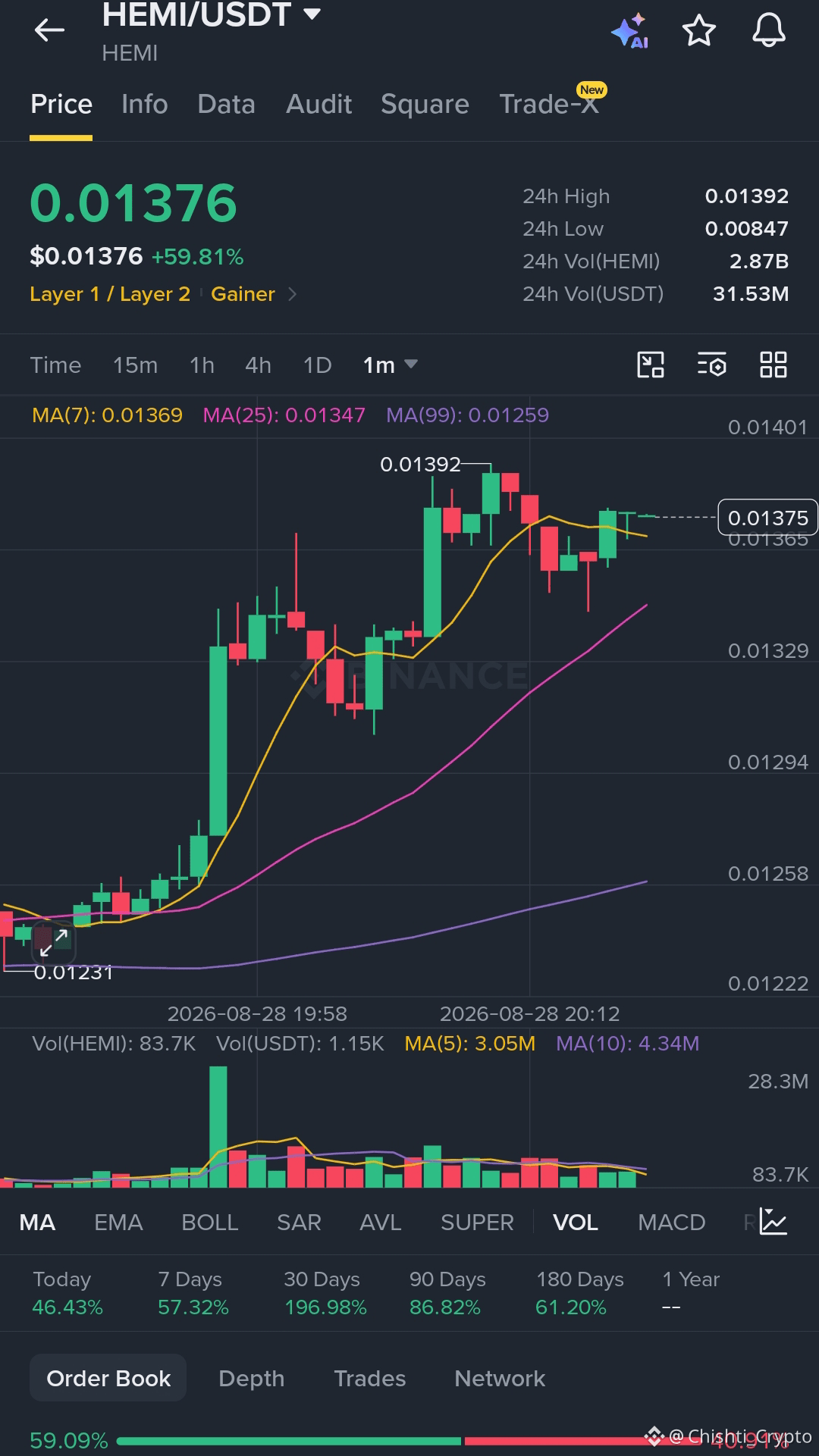Select the 4h interval
Screen dimensions: 819x1456
[x=258, y=365]
